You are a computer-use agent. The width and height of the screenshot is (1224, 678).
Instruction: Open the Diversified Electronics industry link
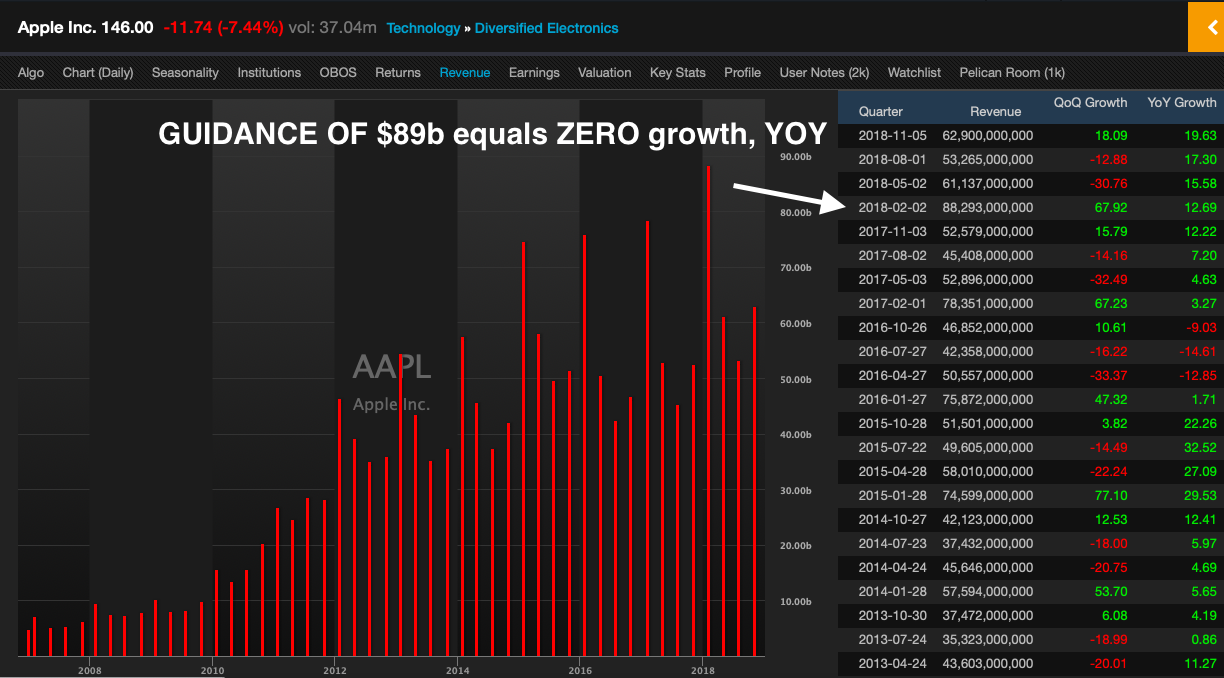click(x=547, y=28)
